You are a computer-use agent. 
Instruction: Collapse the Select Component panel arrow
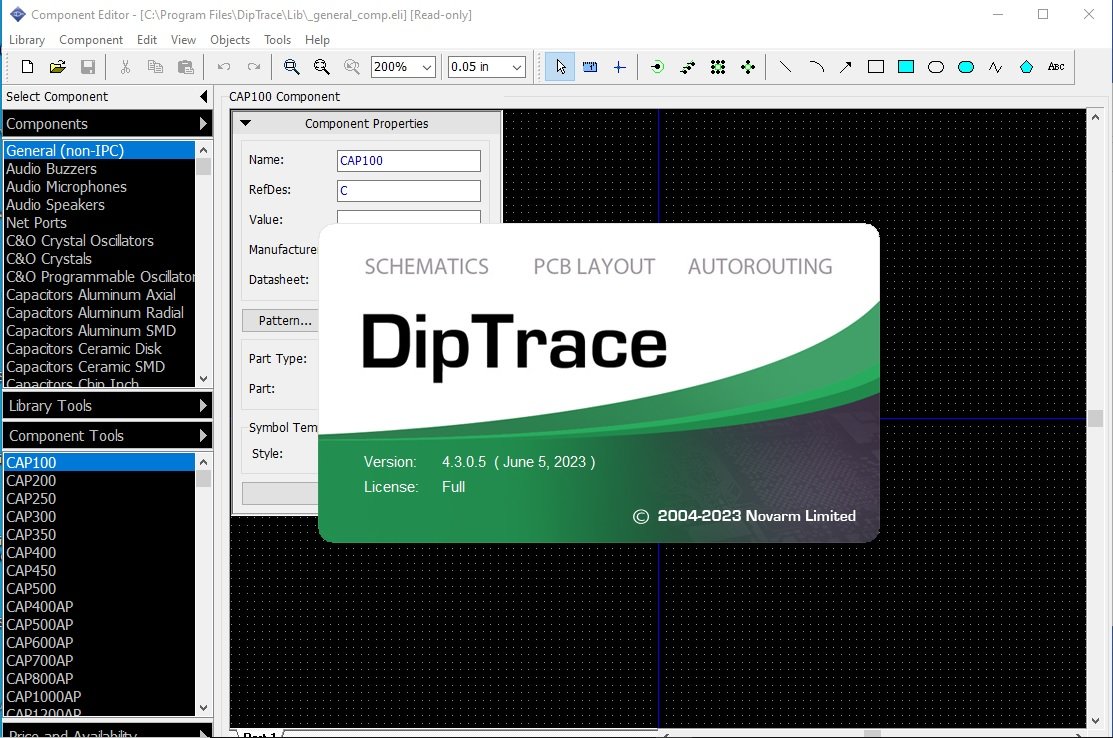pos(204,97)
